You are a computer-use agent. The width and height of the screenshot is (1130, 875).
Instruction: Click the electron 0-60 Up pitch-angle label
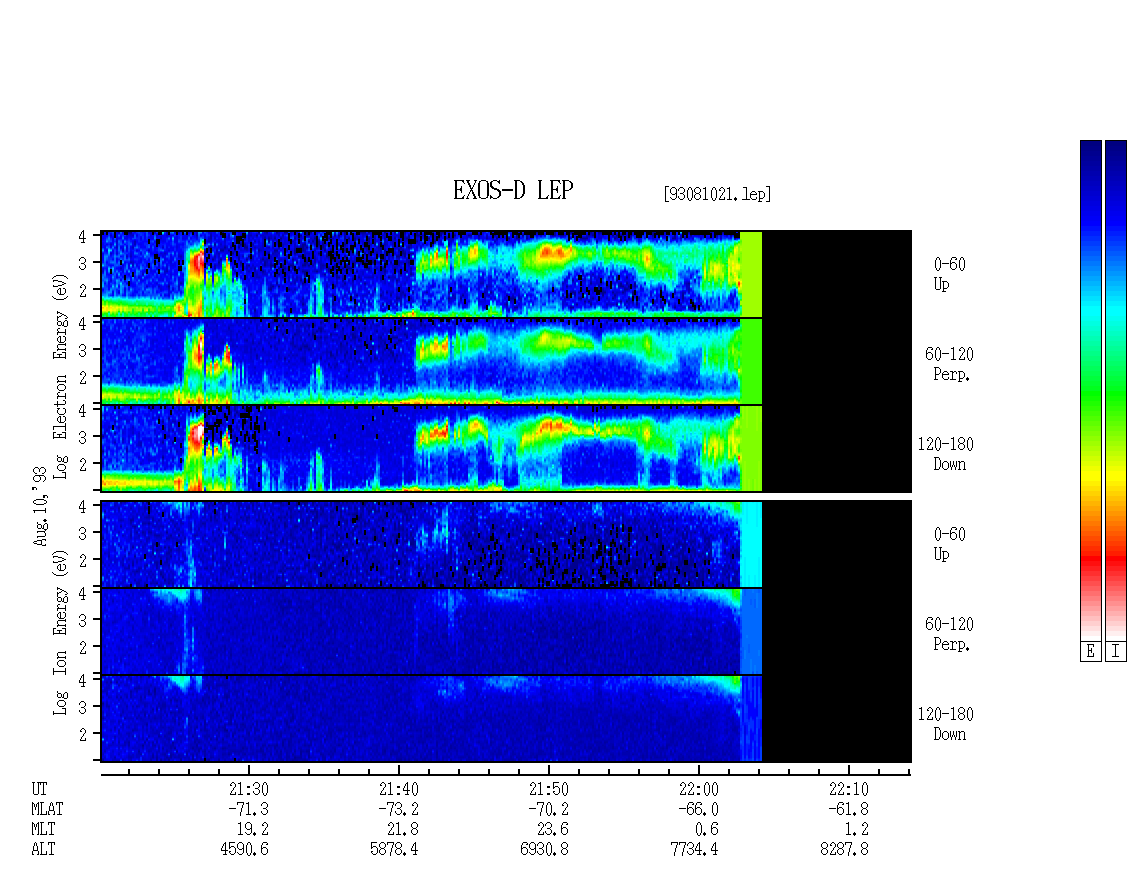[x=949, y=274]
